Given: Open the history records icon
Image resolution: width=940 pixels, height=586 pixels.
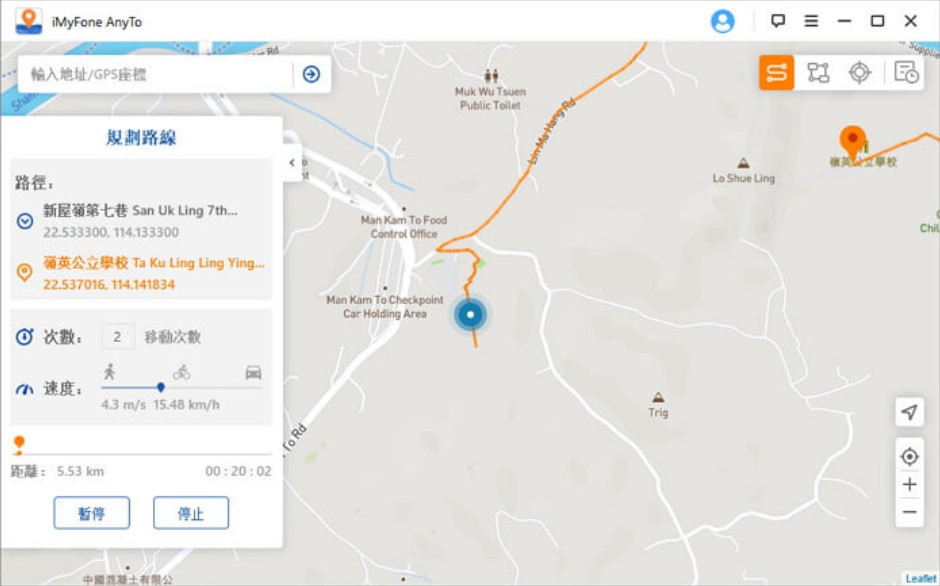Looking at the screenshot, I should tap(906, 73).
